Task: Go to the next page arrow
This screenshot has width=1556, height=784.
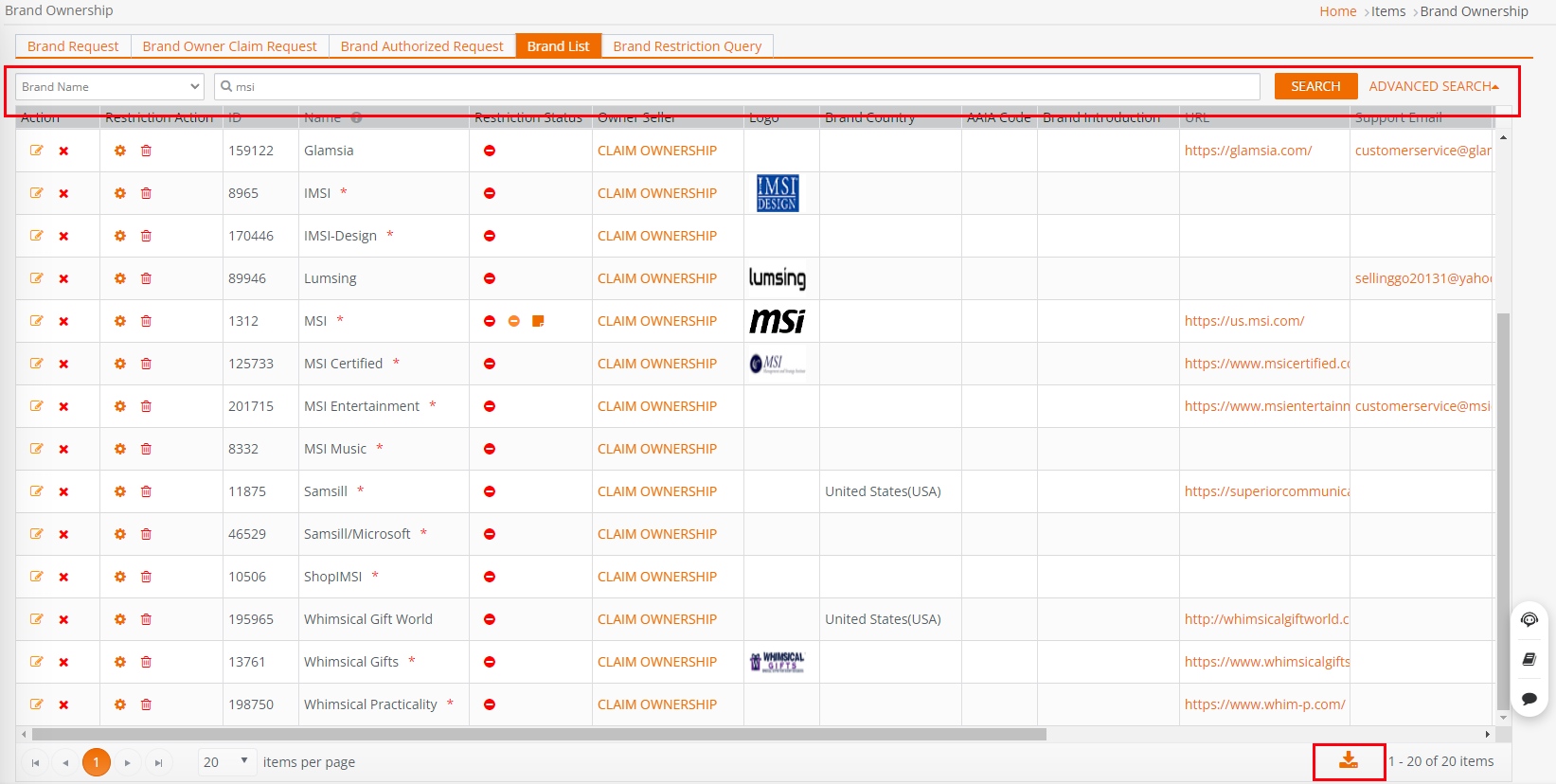Action: coord(127,762)
